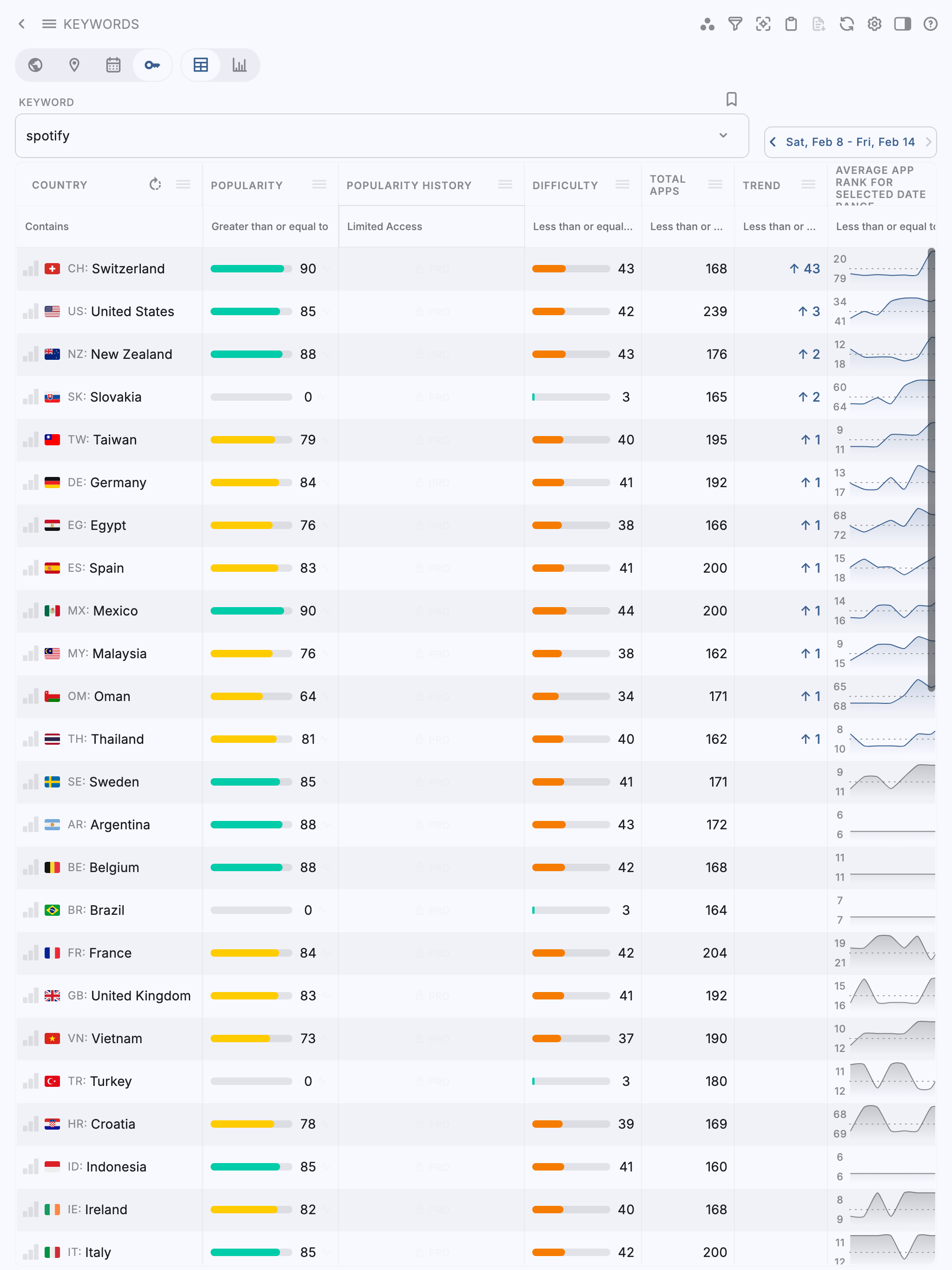The image size is (952, 1270).
Task: Expand the spotify keyword dropdown
Action: [723, 135]
